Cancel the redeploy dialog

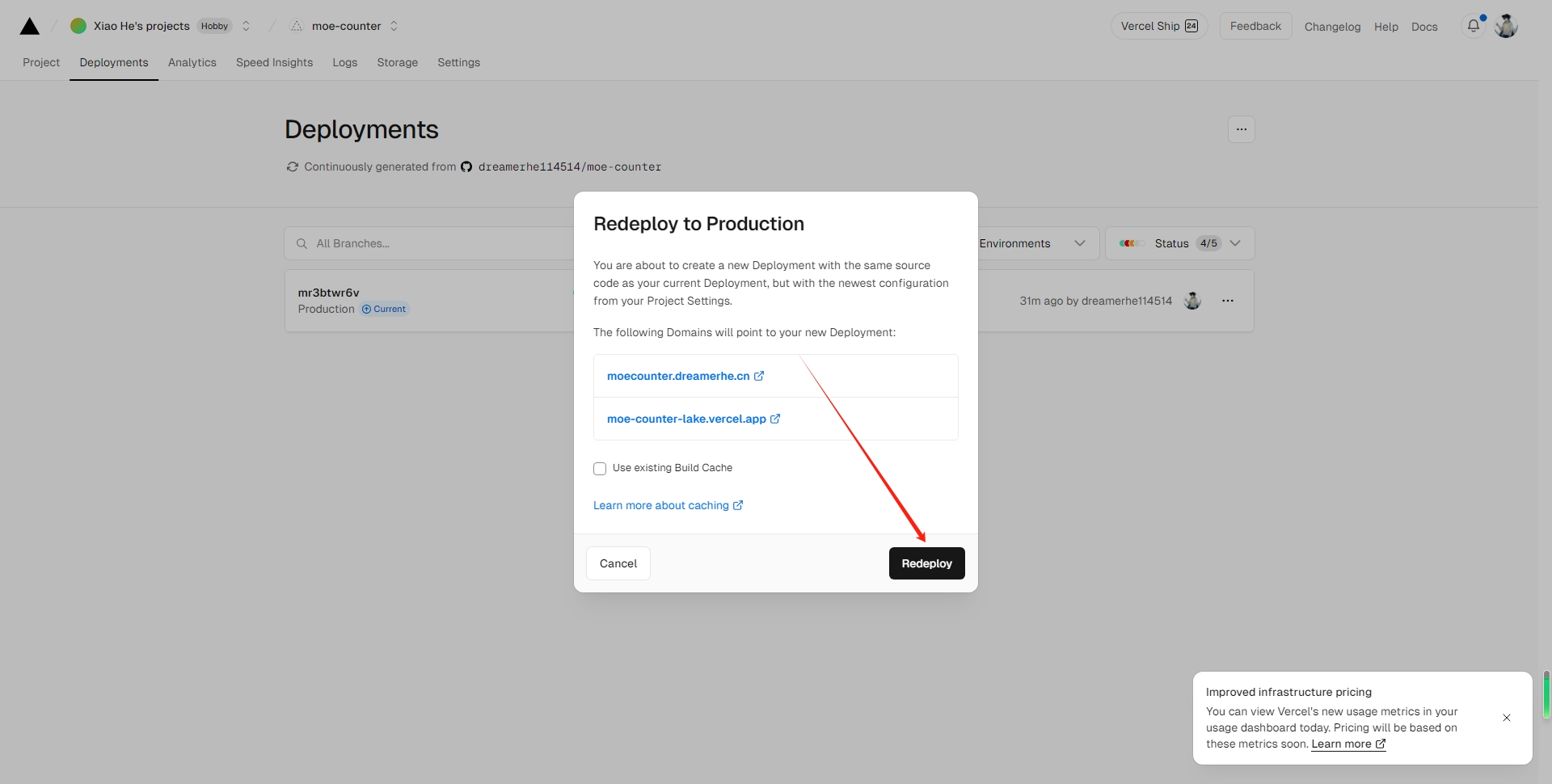(618, 563)
